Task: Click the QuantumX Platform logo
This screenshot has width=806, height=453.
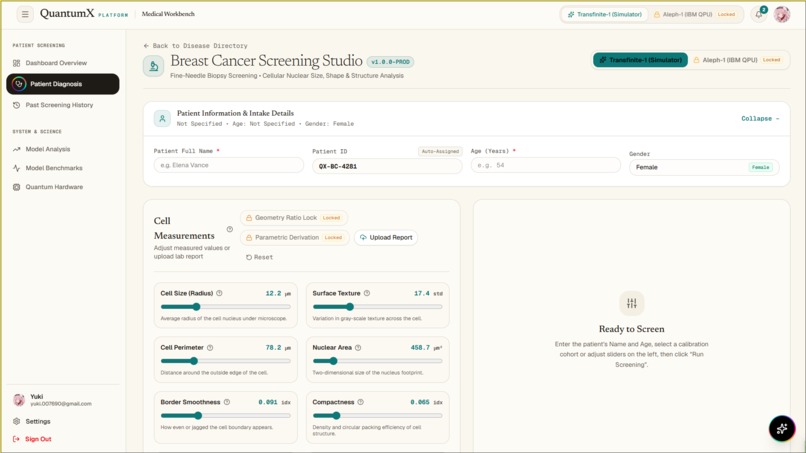Action: click(x=84, y=14)
